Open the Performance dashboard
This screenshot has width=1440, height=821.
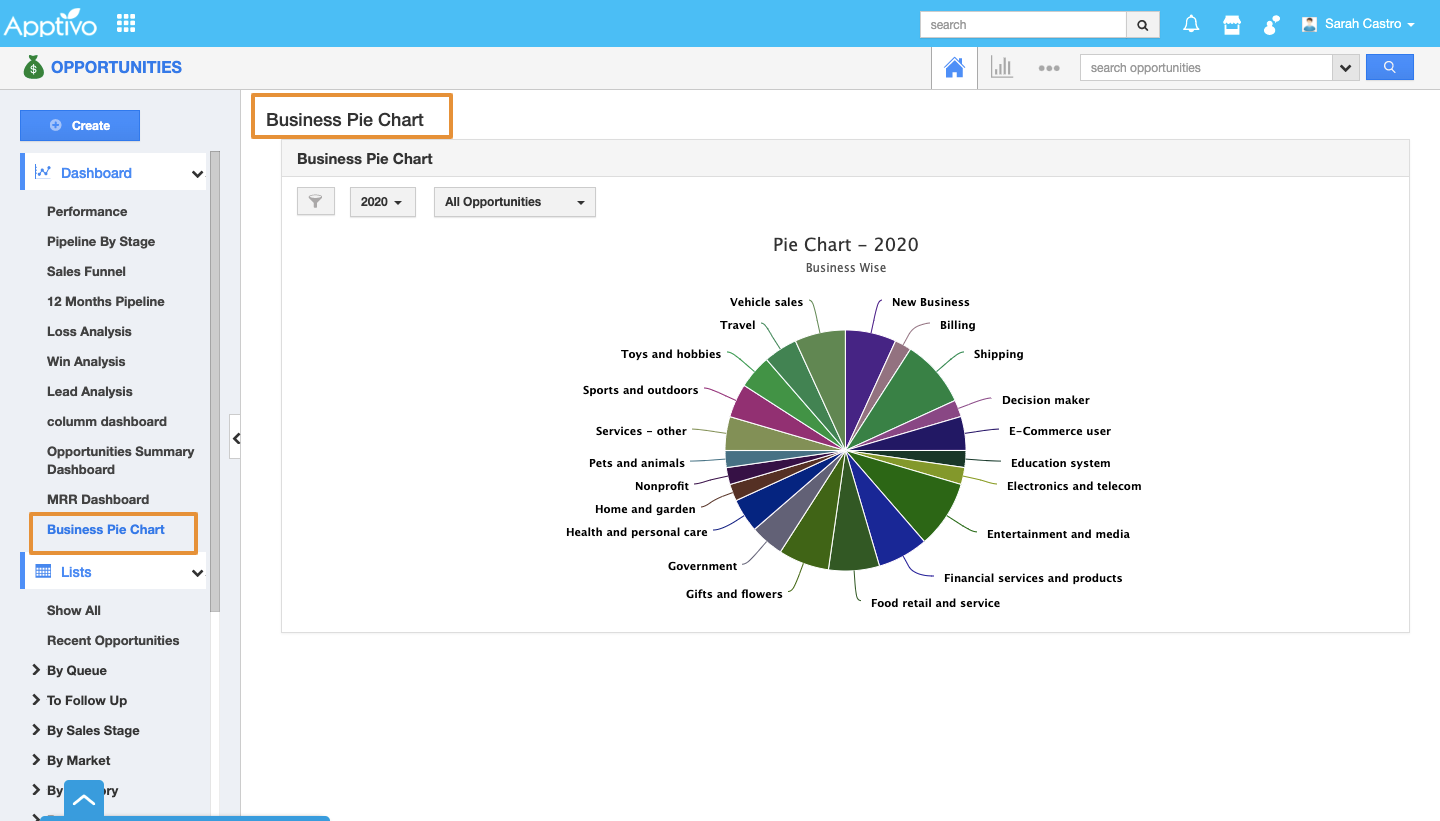pyautogui.click(x=87, y=211)
